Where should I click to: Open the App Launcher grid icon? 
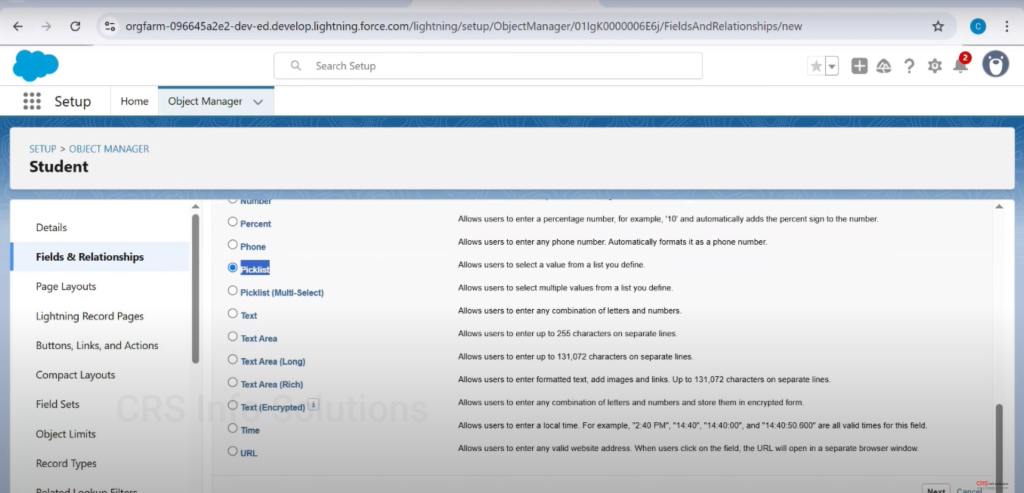point(31,101)
